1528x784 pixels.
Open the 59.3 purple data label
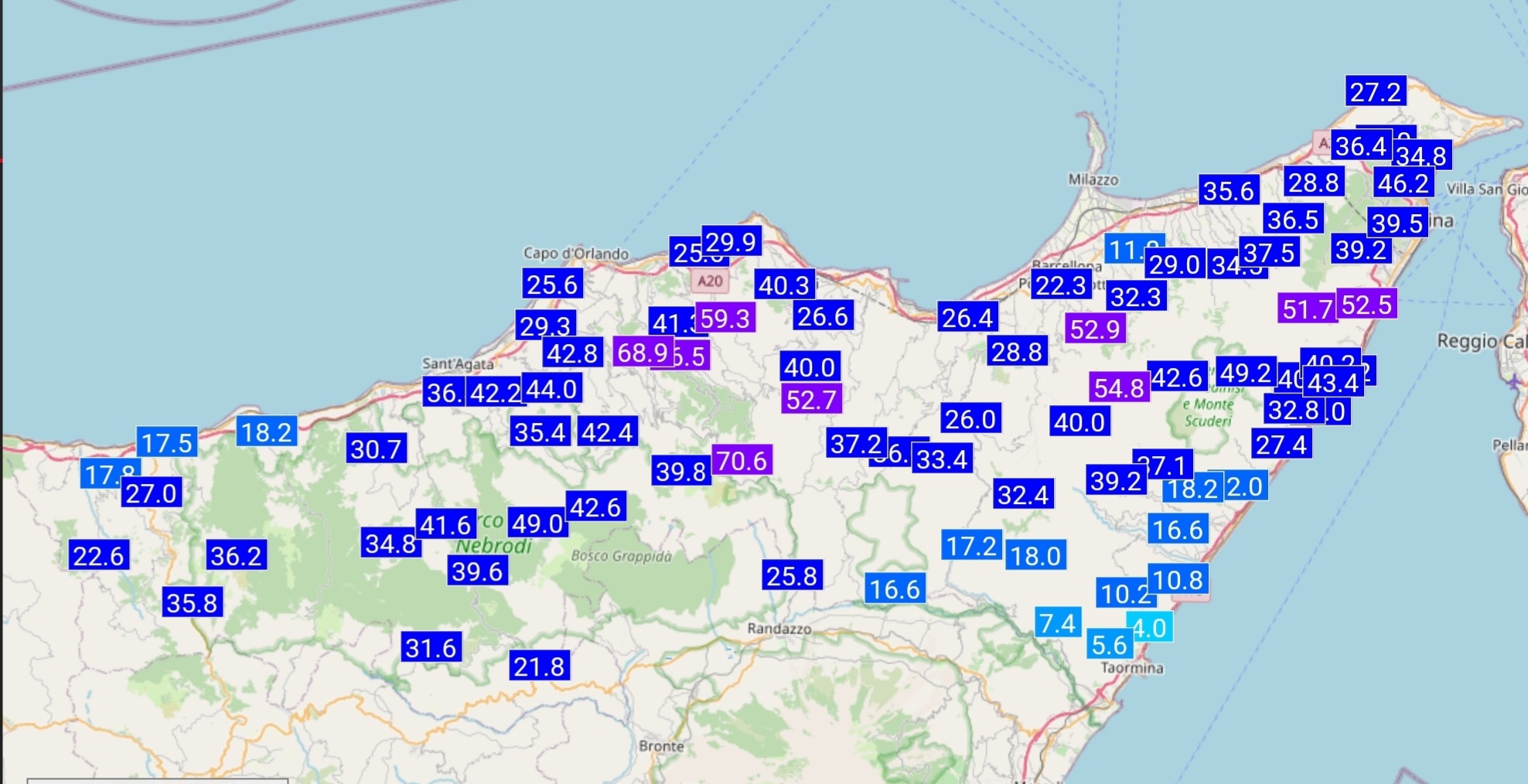725,318
